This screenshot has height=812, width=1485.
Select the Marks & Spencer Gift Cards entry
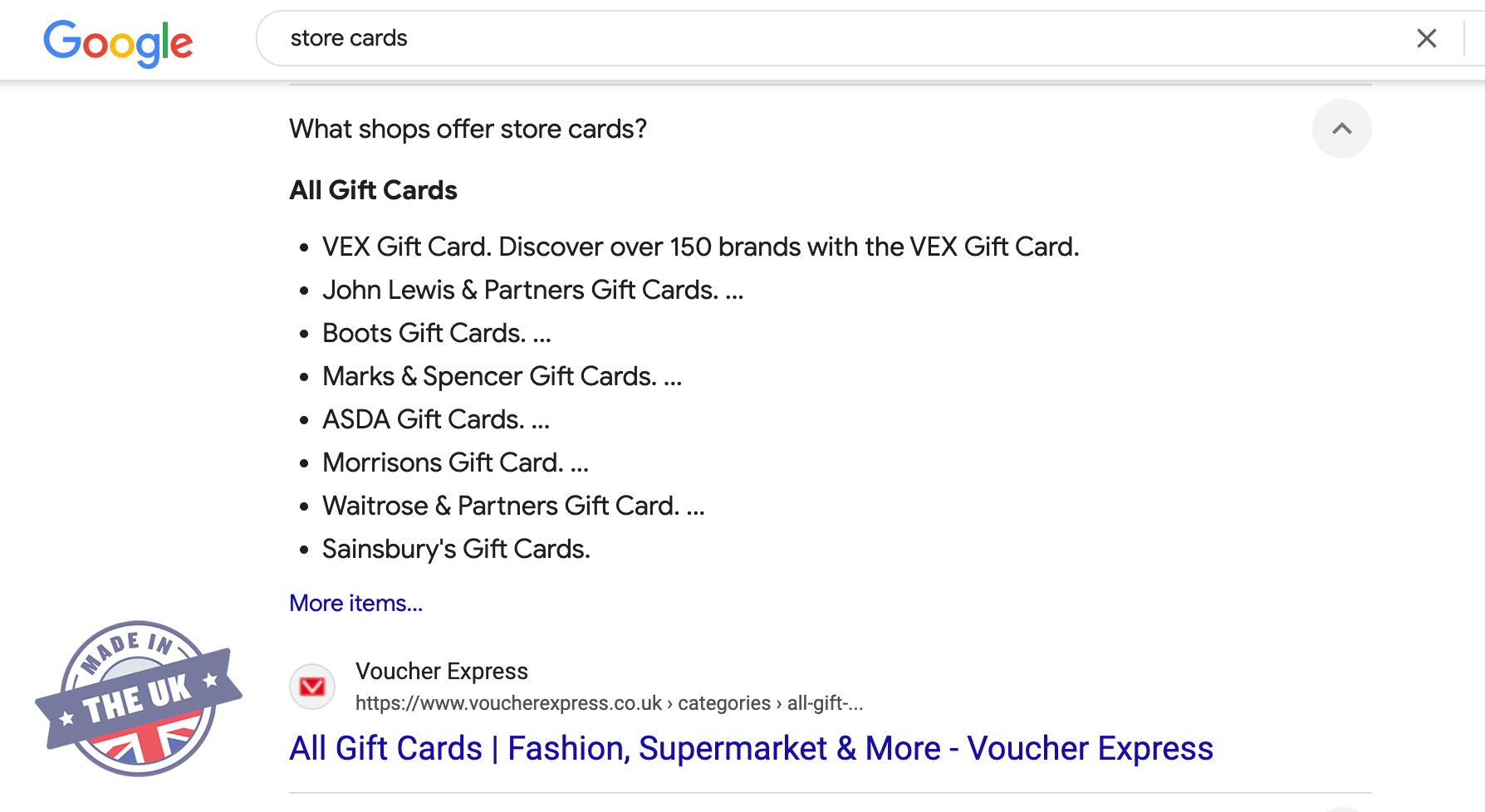[502, 376]
